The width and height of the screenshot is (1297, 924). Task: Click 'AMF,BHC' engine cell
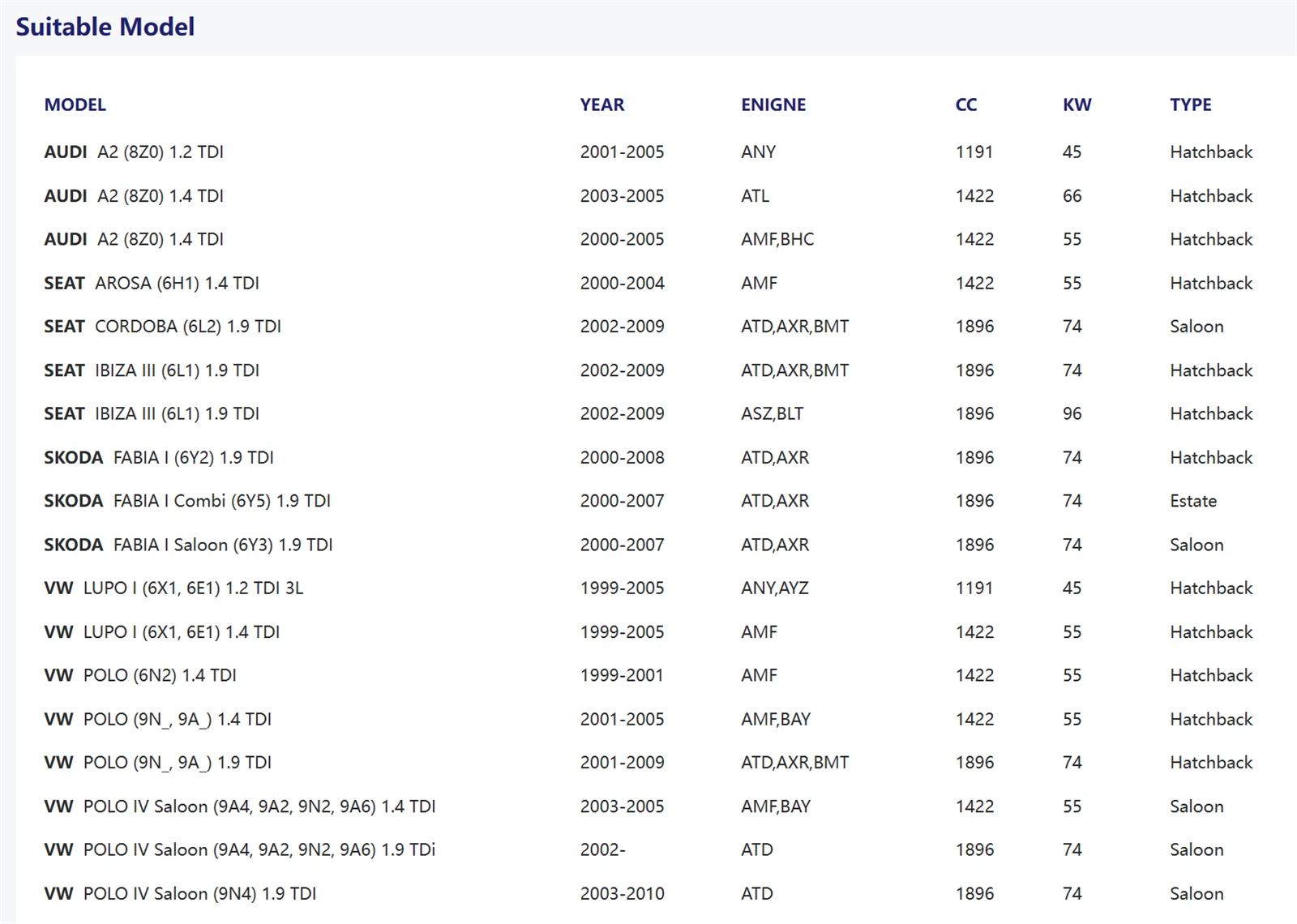(777, 239)
